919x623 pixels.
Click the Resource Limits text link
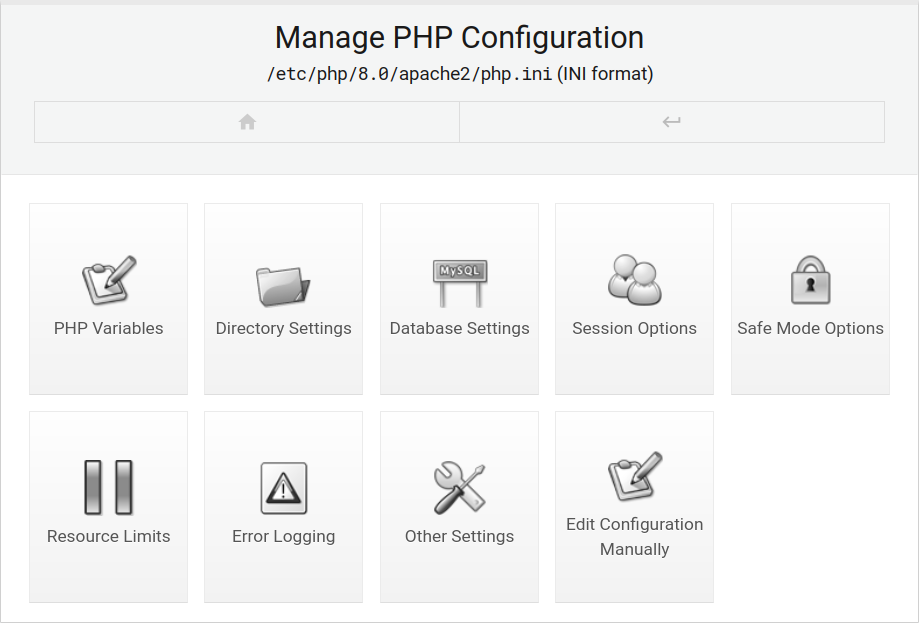108,536
